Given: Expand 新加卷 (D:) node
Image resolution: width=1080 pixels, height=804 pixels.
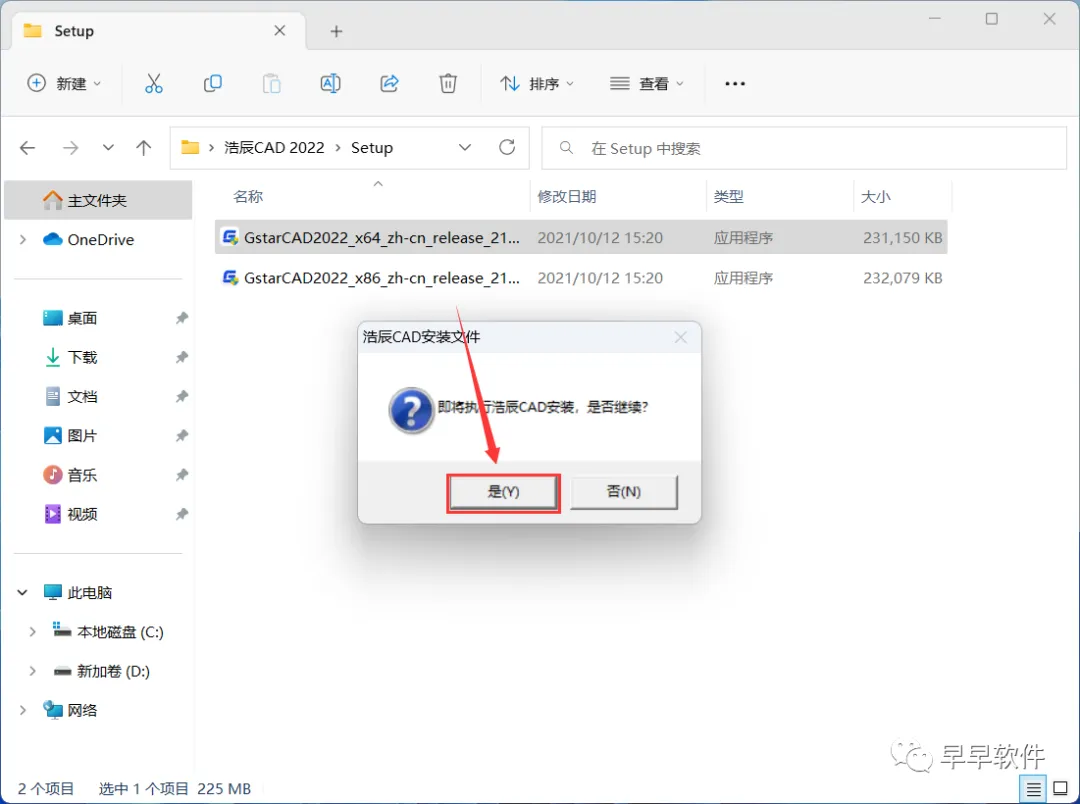Looking at the screenshot, I should (32, 671).
